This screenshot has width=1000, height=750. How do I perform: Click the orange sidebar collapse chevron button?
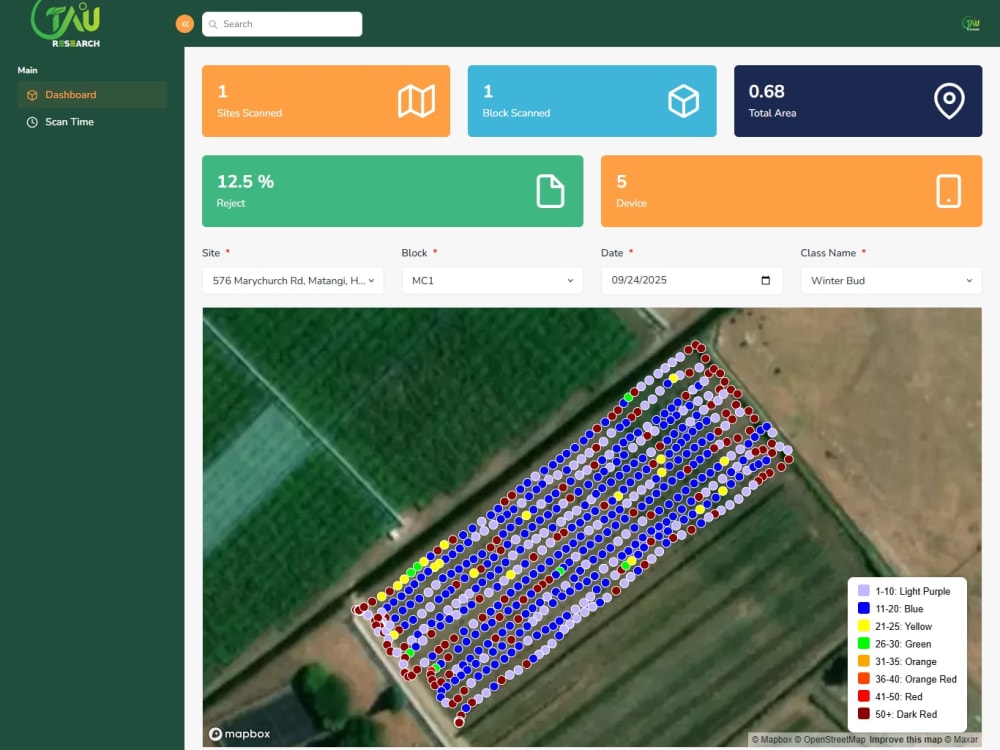(x=184, y=24)
